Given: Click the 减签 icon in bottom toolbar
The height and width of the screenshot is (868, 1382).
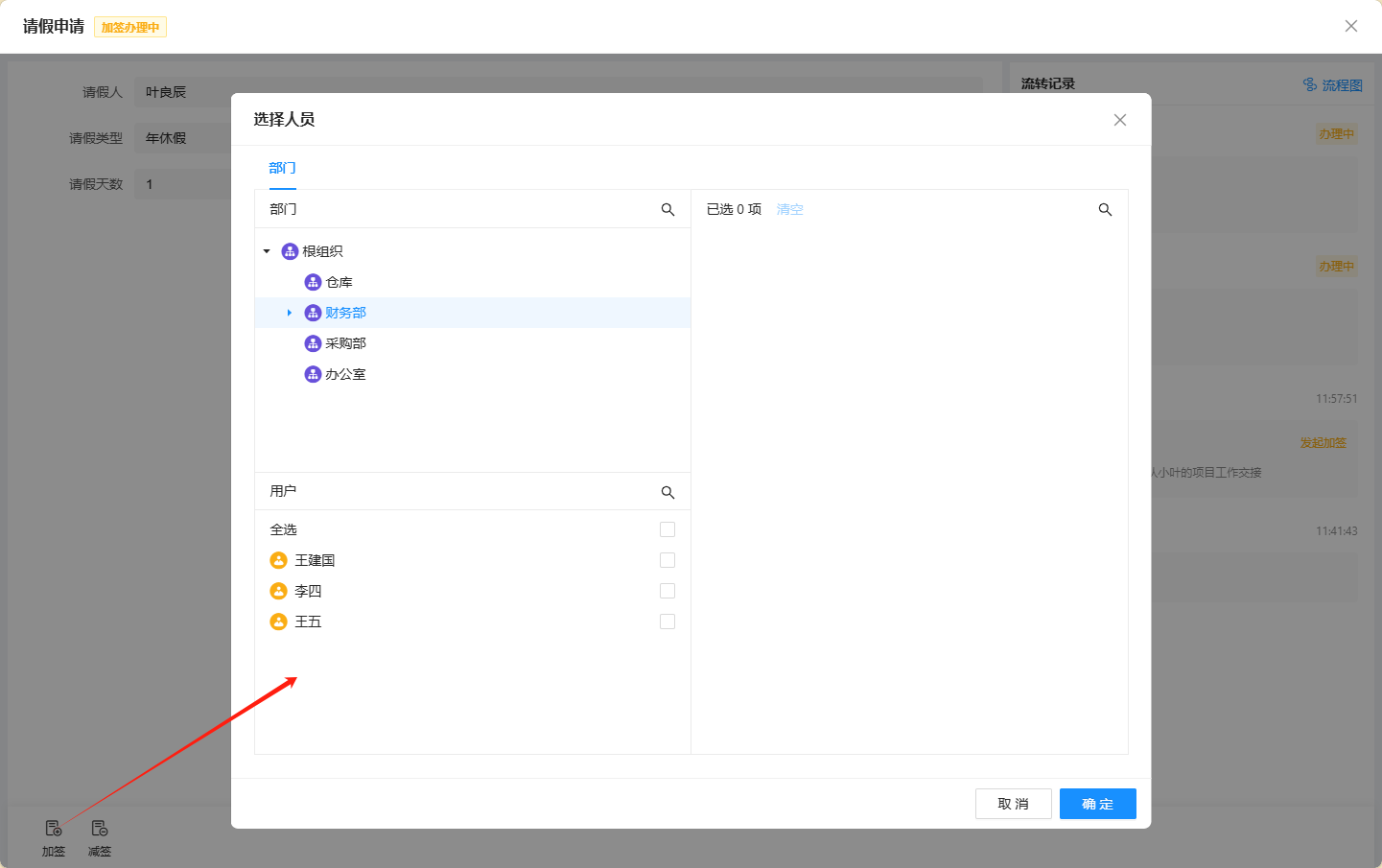Looking at the screenshot, I should click(100, 829).
